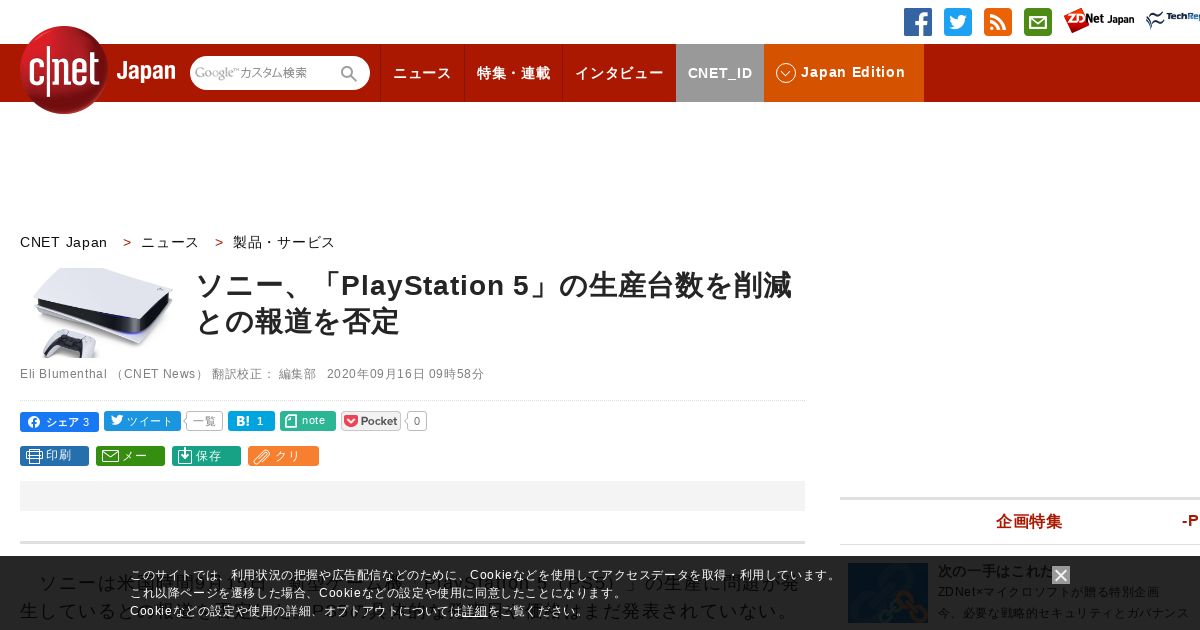Share to note button
The width and height of the screenshot is (1200, 630).
[308, 421]
